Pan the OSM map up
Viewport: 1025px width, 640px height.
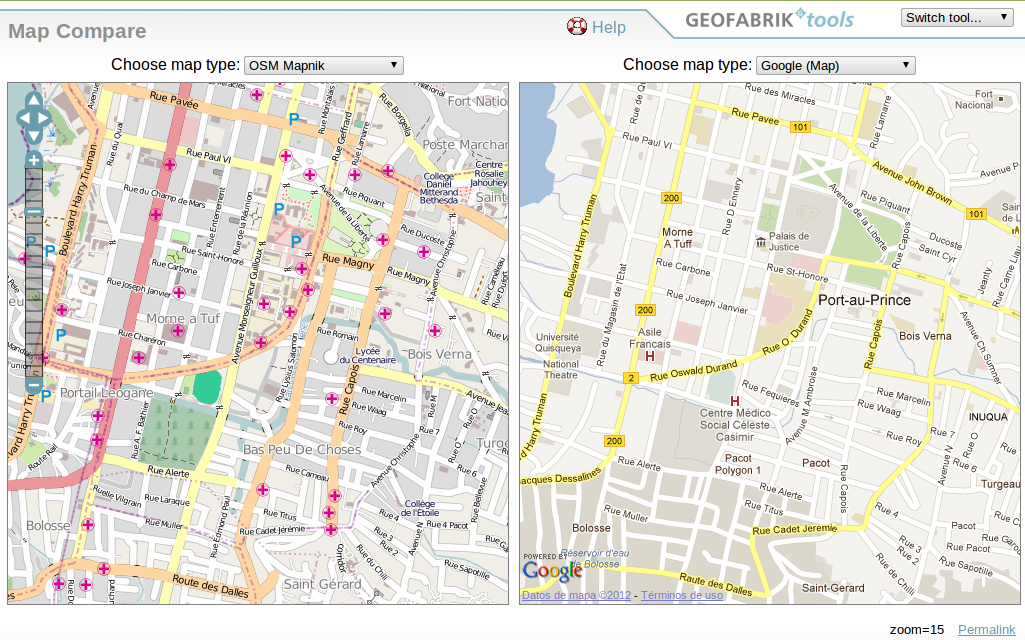(33, 100)
